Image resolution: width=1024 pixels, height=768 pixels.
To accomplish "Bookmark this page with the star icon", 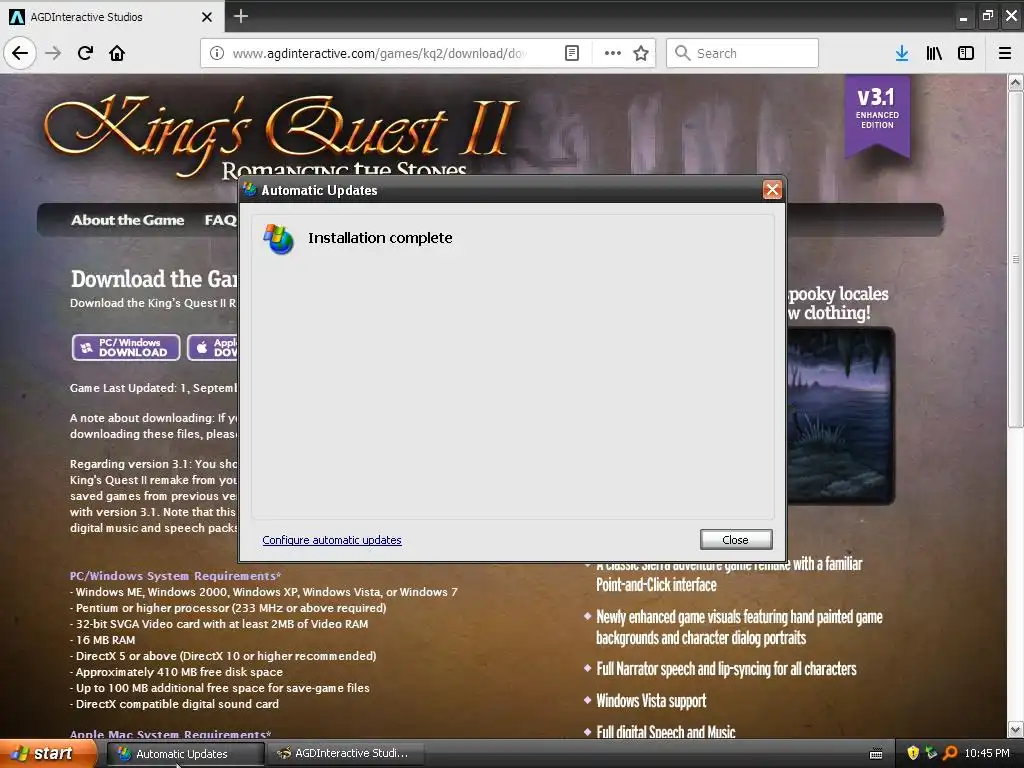I will point(641,53).
